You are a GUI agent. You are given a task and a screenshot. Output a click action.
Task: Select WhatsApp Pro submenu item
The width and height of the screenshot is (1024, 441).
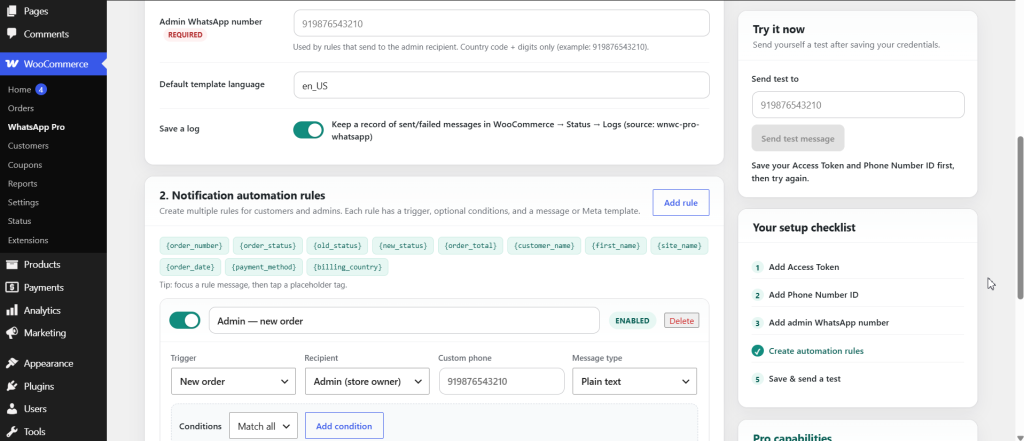[36, 127]
